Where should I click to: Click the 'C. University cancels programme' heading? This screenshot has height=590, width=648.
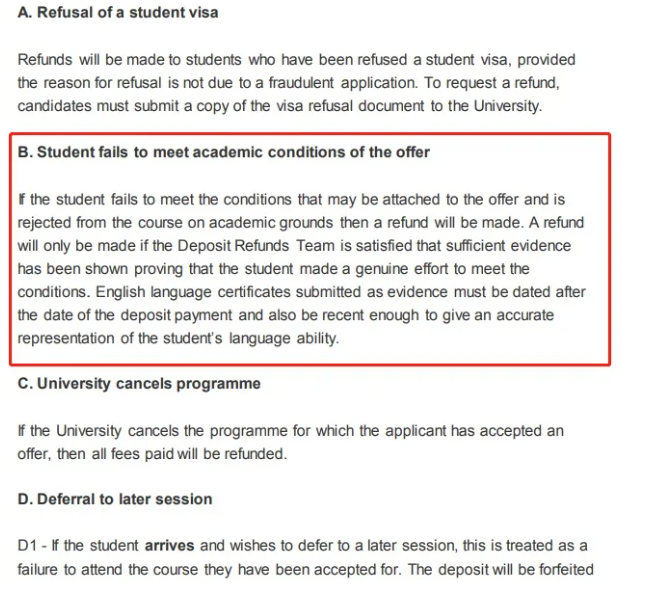click(x=139, y=384)
